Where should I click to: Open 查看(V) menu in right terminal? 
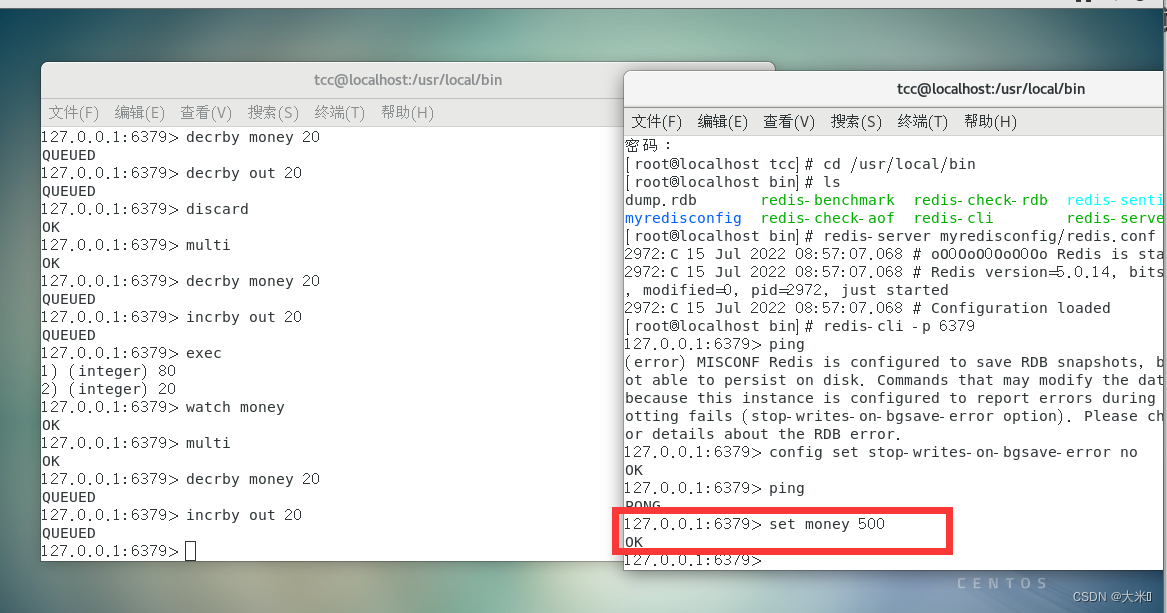point(789,121)
